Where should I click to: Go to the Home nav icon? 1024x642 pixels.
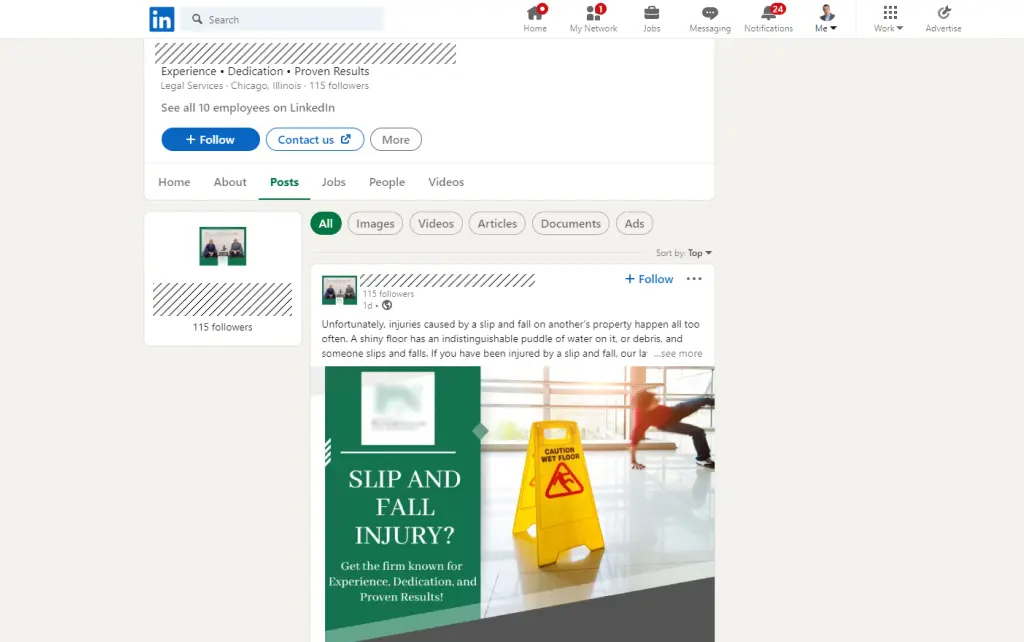[x=535, y=19]
